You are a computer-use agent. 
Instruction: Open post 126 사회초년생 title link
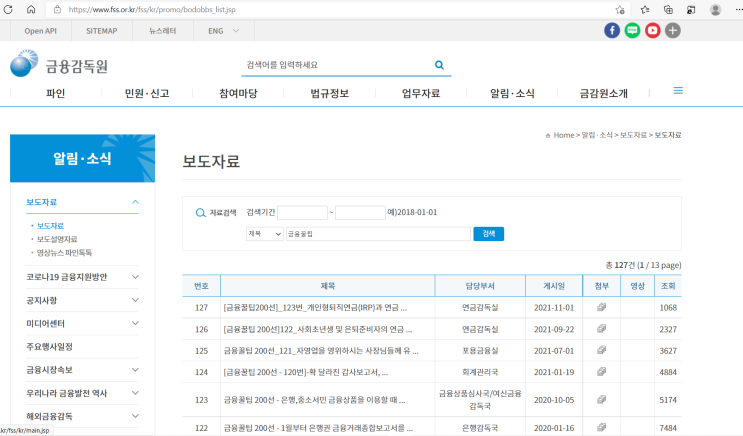point(317,329)
